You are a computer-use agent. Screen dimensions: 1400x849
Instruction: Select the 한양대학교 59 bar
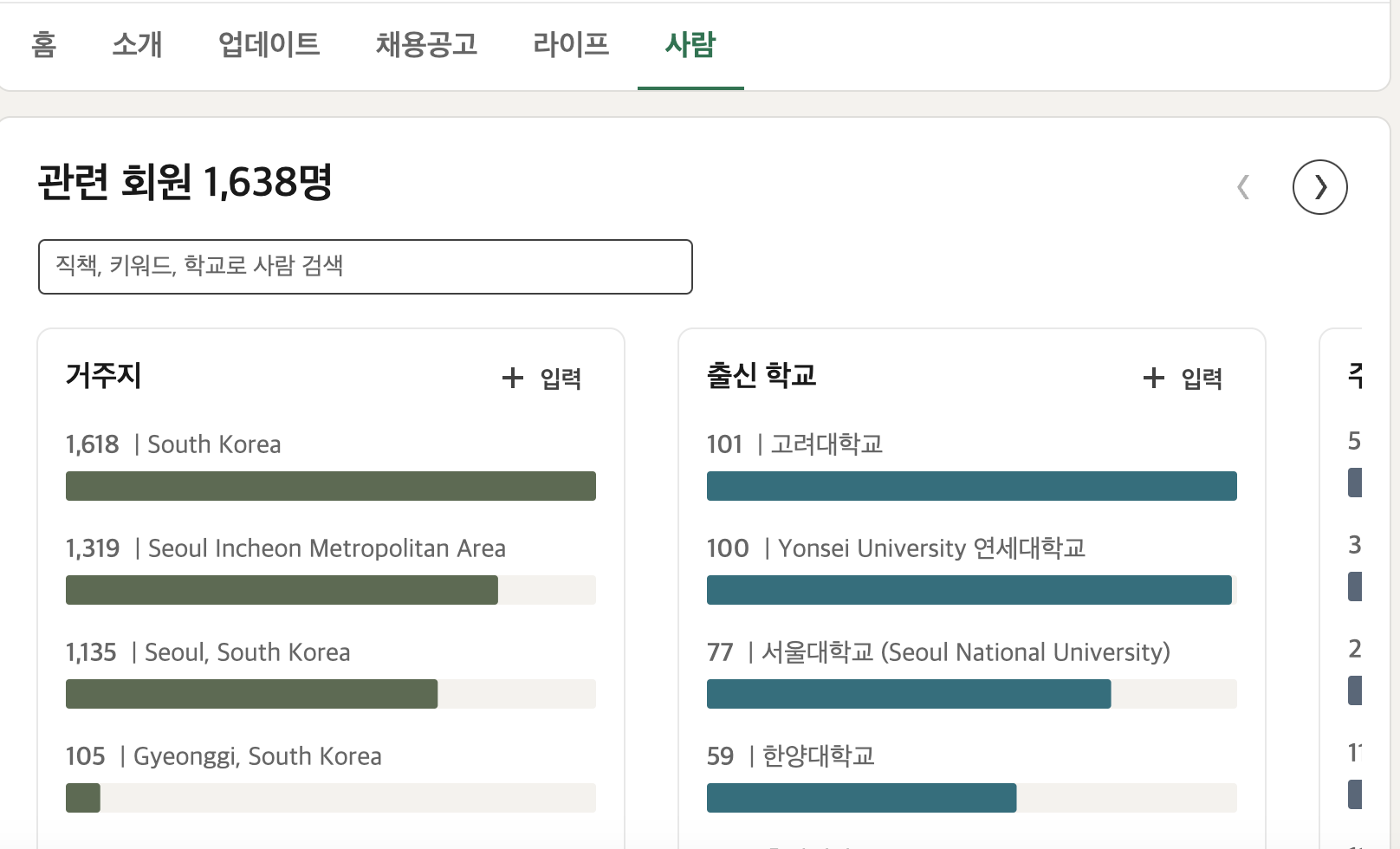[x=972, y=798]
